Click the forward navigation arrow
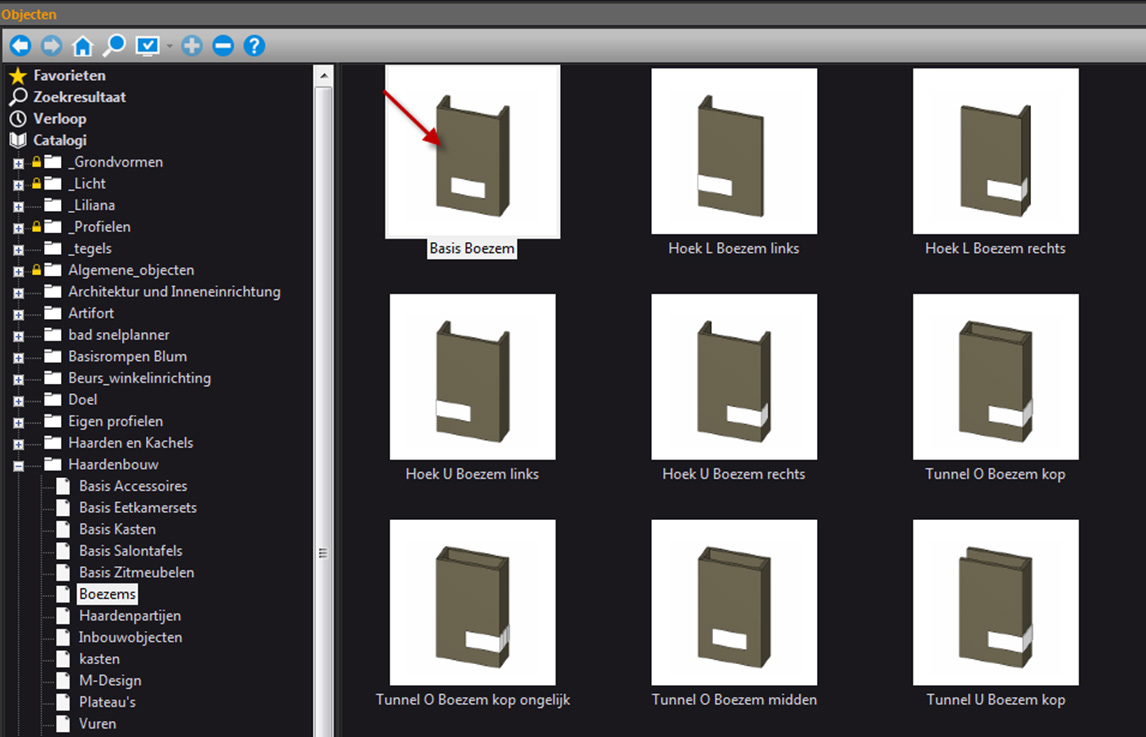Image resolution: width=1146 pixels, height=737 pixels. [50, 45]
